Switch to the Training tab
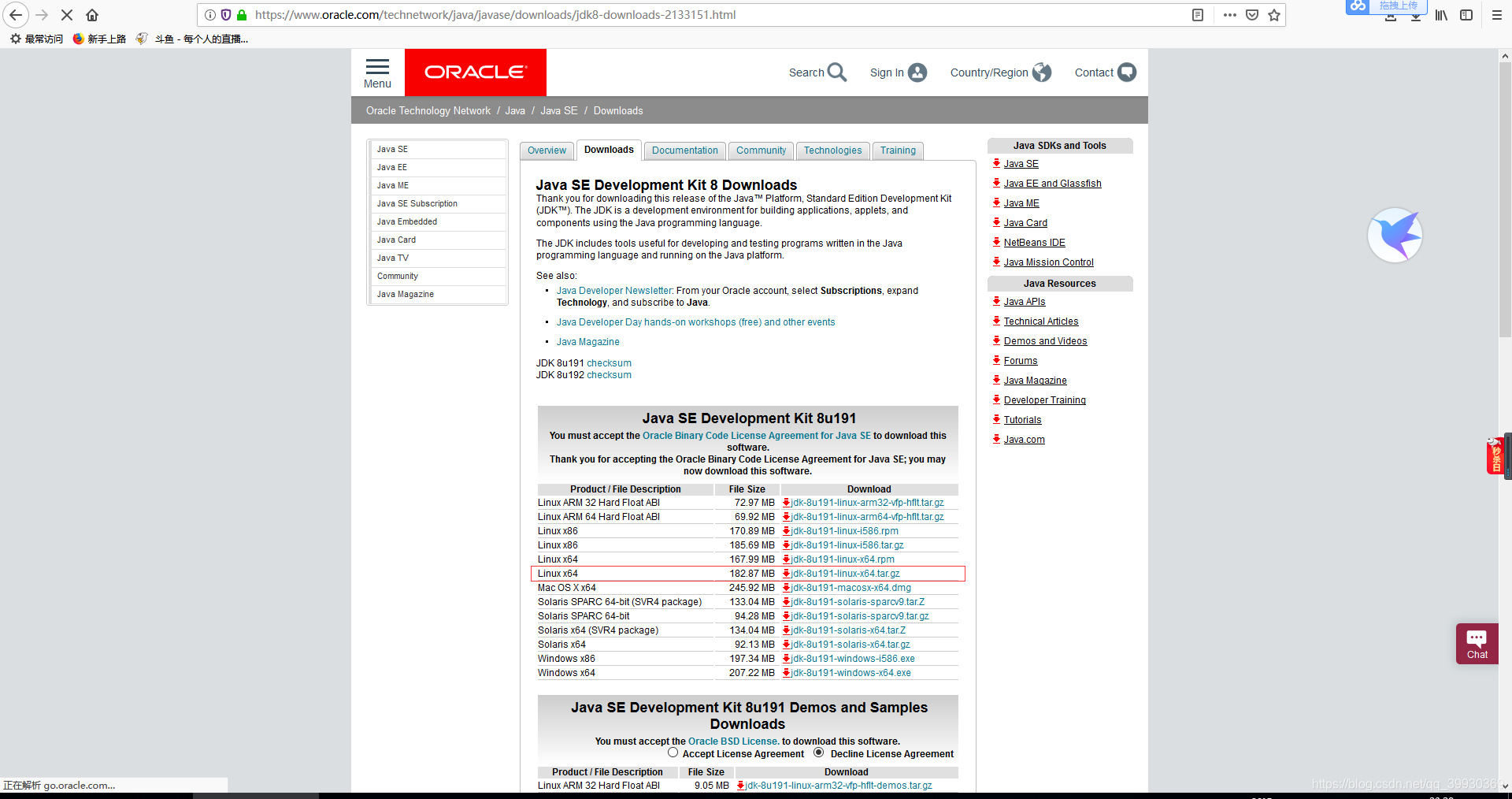This screenshot has height=799, width=1512. pos(898,151)
